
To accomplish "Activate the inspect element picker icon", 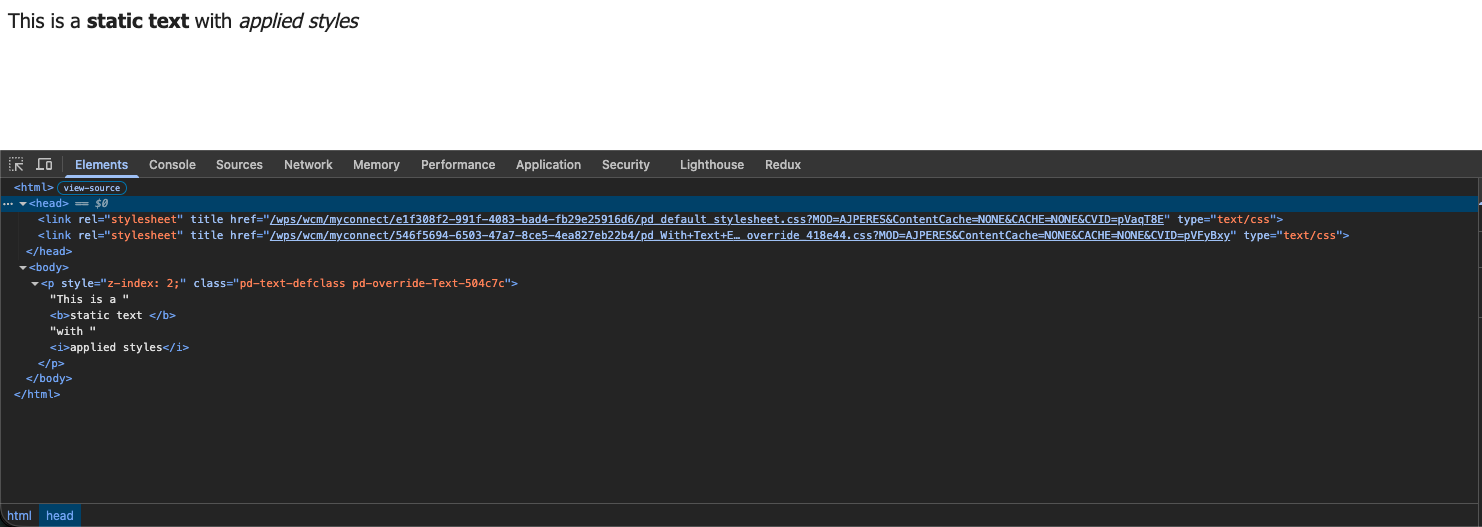I will pyautogui.click(x=17, y=164).
